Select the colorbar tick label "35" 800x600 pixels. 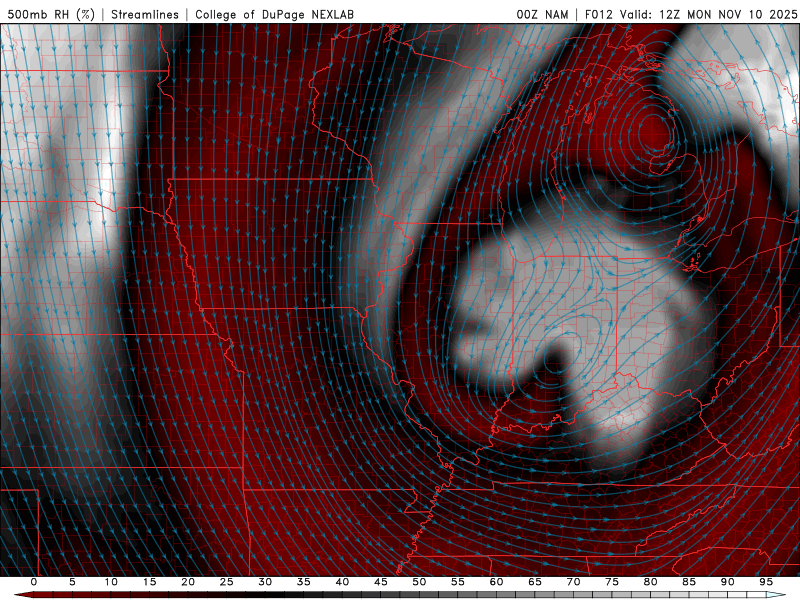click(x=304, y=582)
